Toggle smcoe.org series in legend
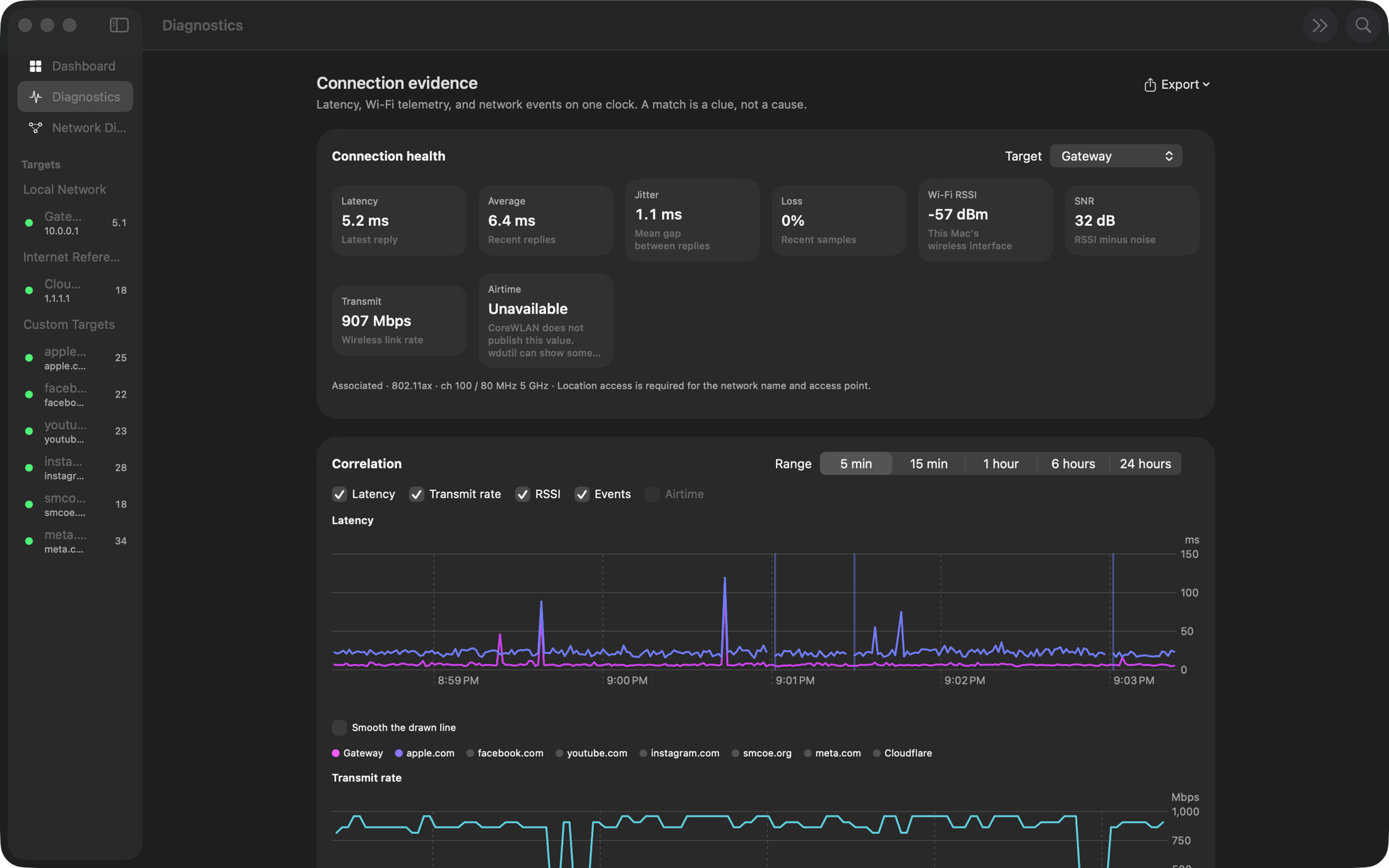1389x868 pixels. [x=761, y=753]
